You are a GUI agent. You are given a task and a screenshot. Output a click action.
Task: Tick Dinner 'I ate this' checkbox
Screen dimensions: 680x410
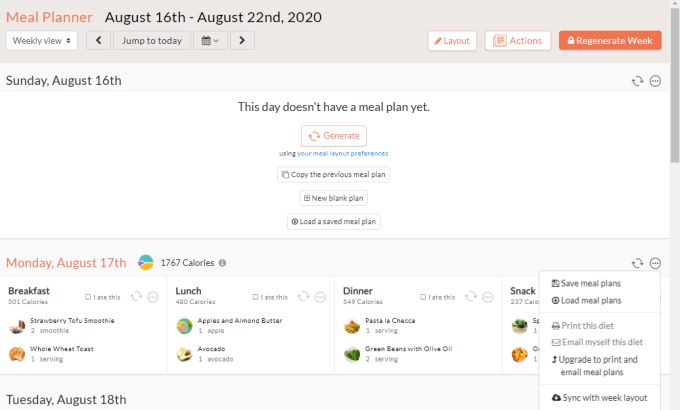click(x=423, y=297)
